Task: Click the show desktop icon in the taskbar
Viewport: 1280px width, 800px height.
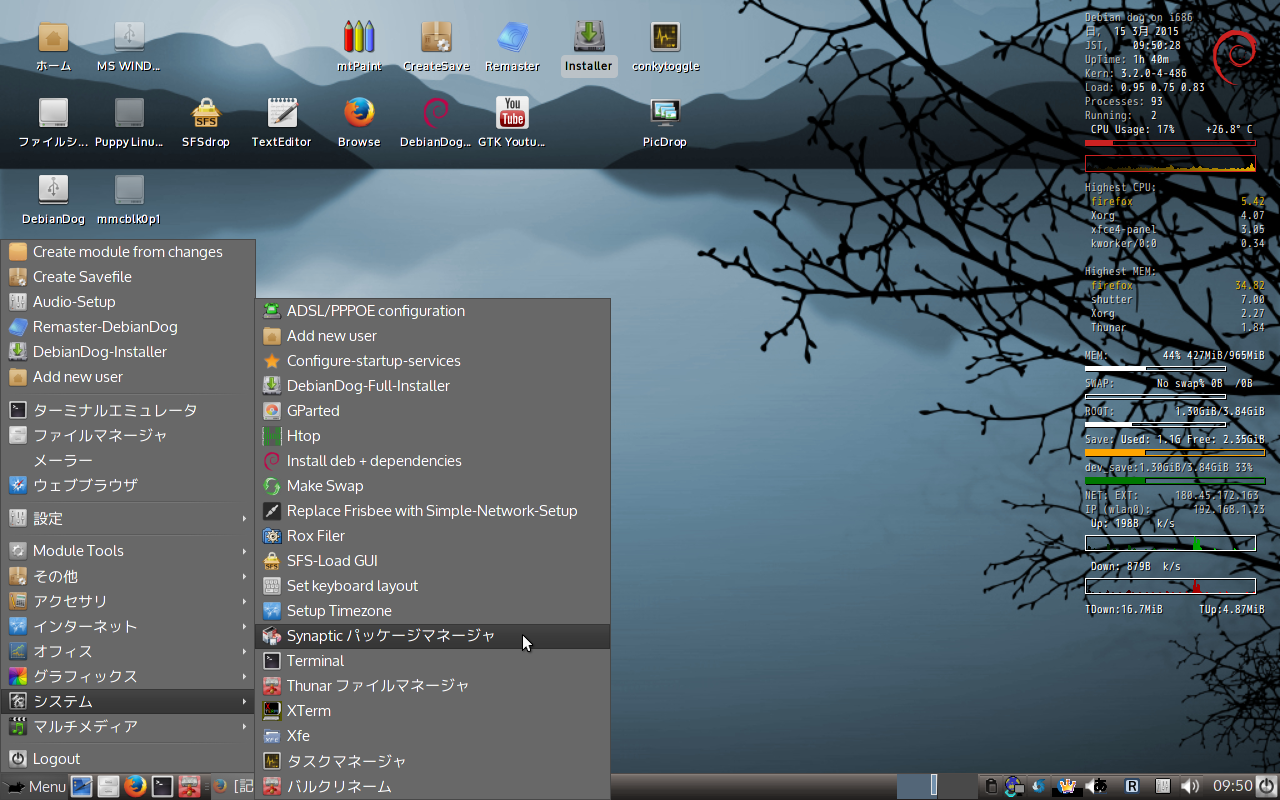Action: [82, 786]
